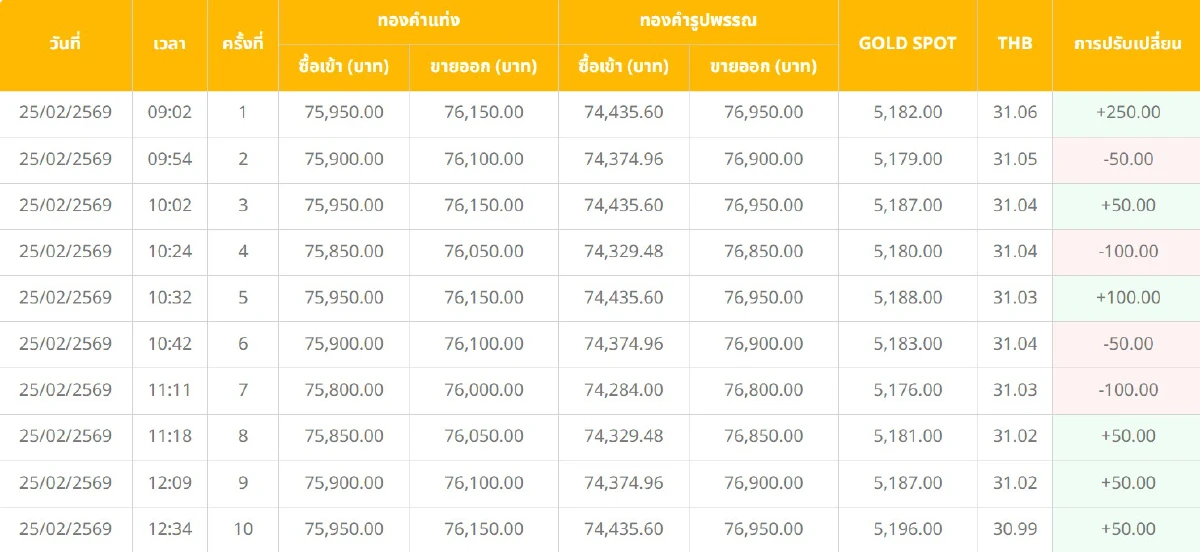Click the 12:34 time cell

coord(169,529)
